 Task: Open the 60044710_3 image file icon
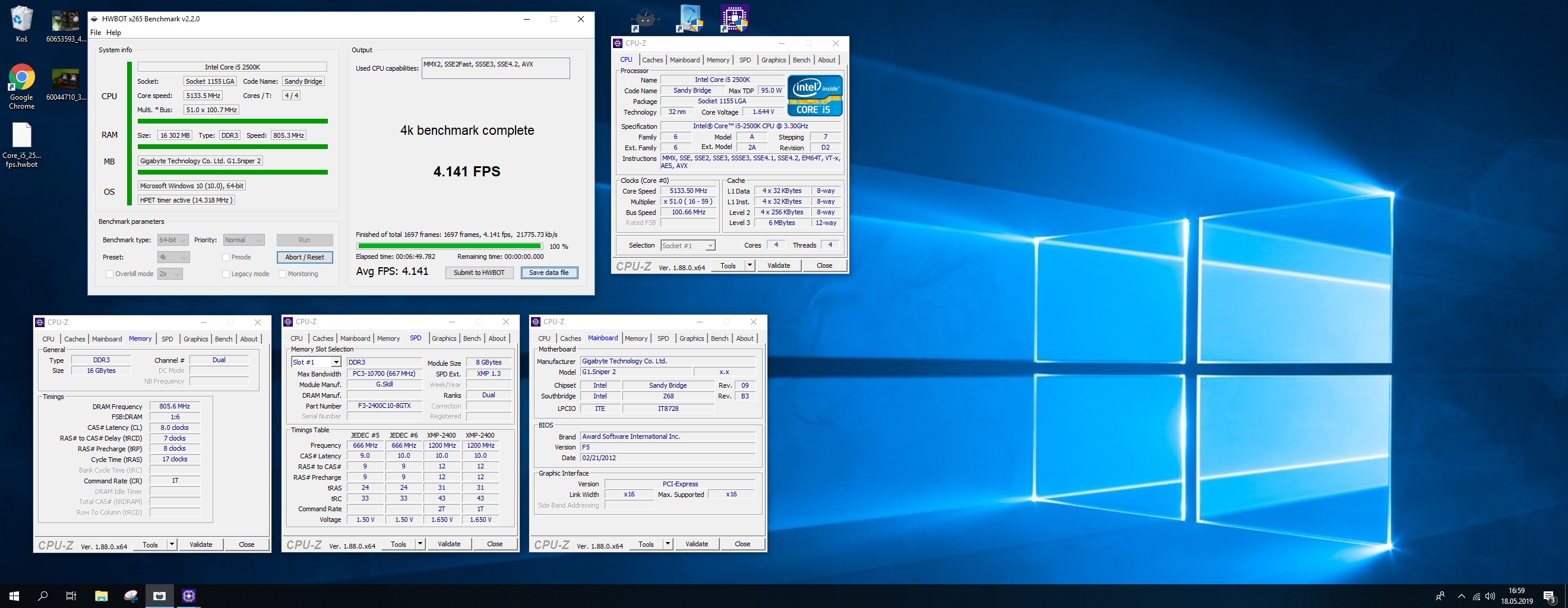tap(66, 84)
